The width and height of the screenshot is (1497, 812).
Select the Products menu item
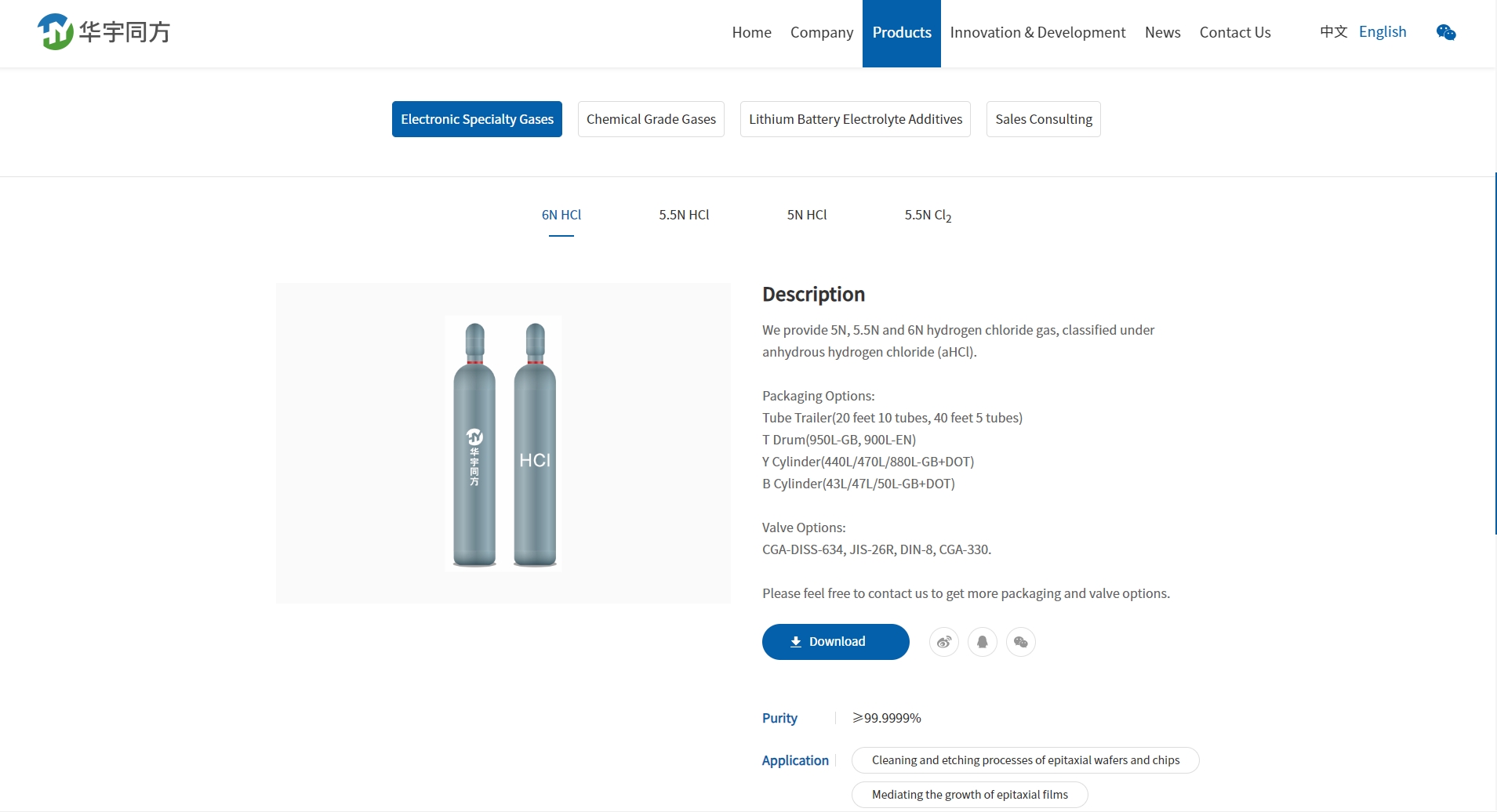tap(901, 32)
